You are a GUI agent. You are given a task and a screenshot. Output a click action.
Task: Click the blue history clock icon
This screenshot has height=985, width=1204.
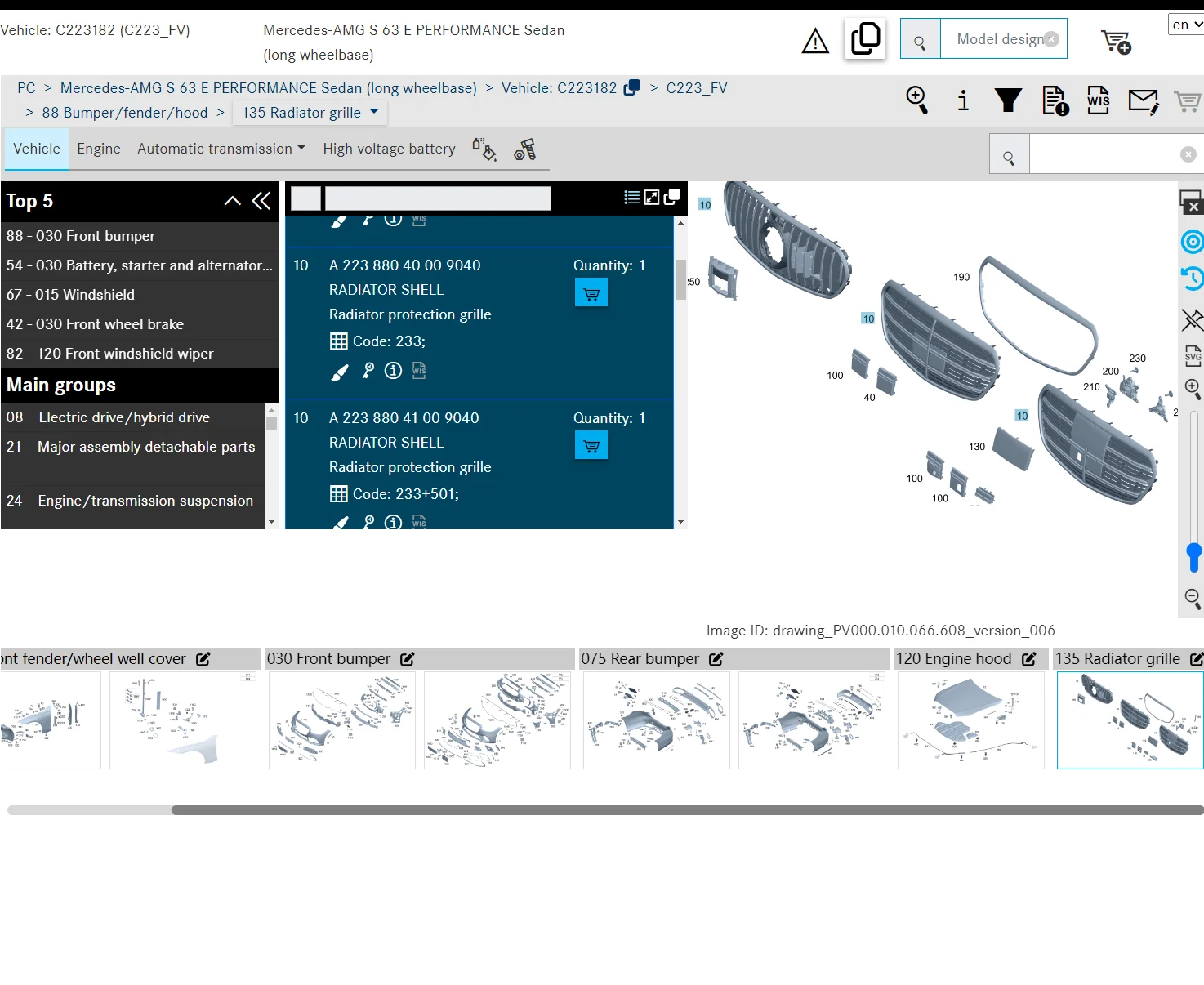[x=1193, y=279]
